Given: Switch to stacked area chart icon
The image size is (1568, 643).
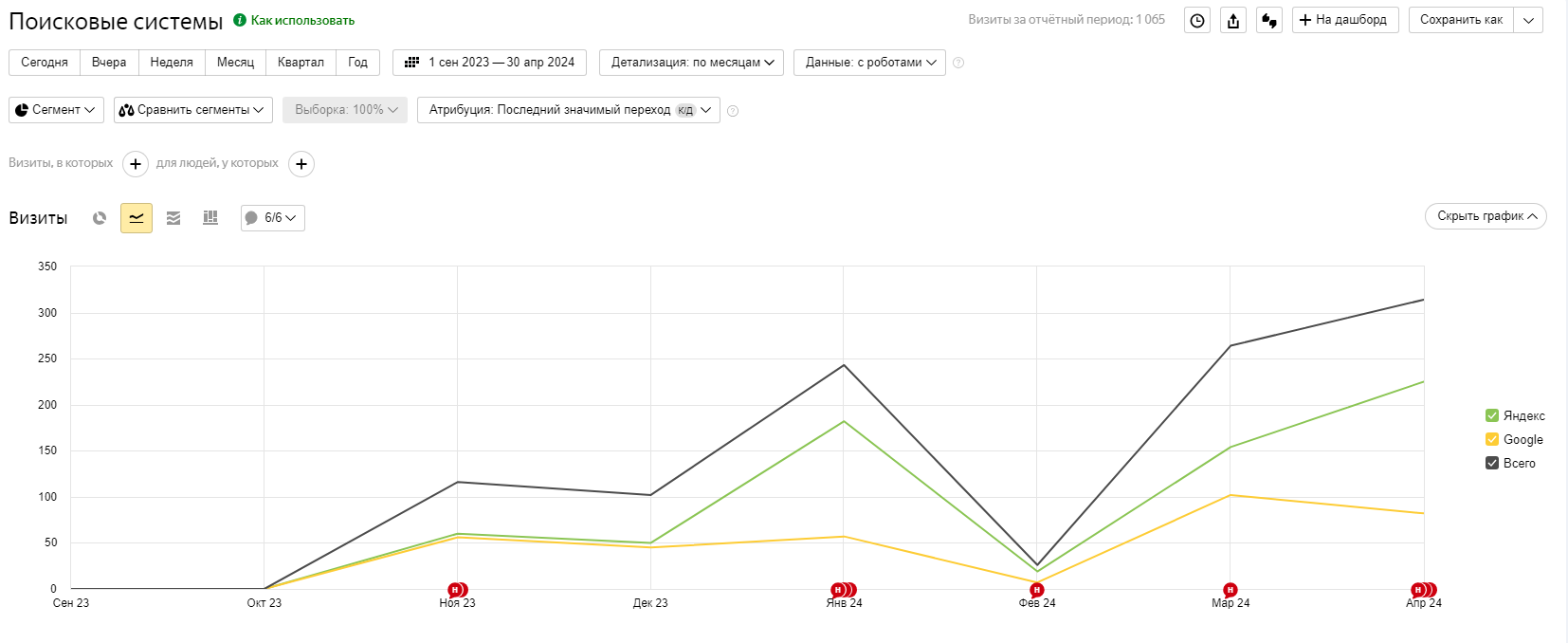Looking at the screenshot, I should pyautogui.click(x=173, y=218).
